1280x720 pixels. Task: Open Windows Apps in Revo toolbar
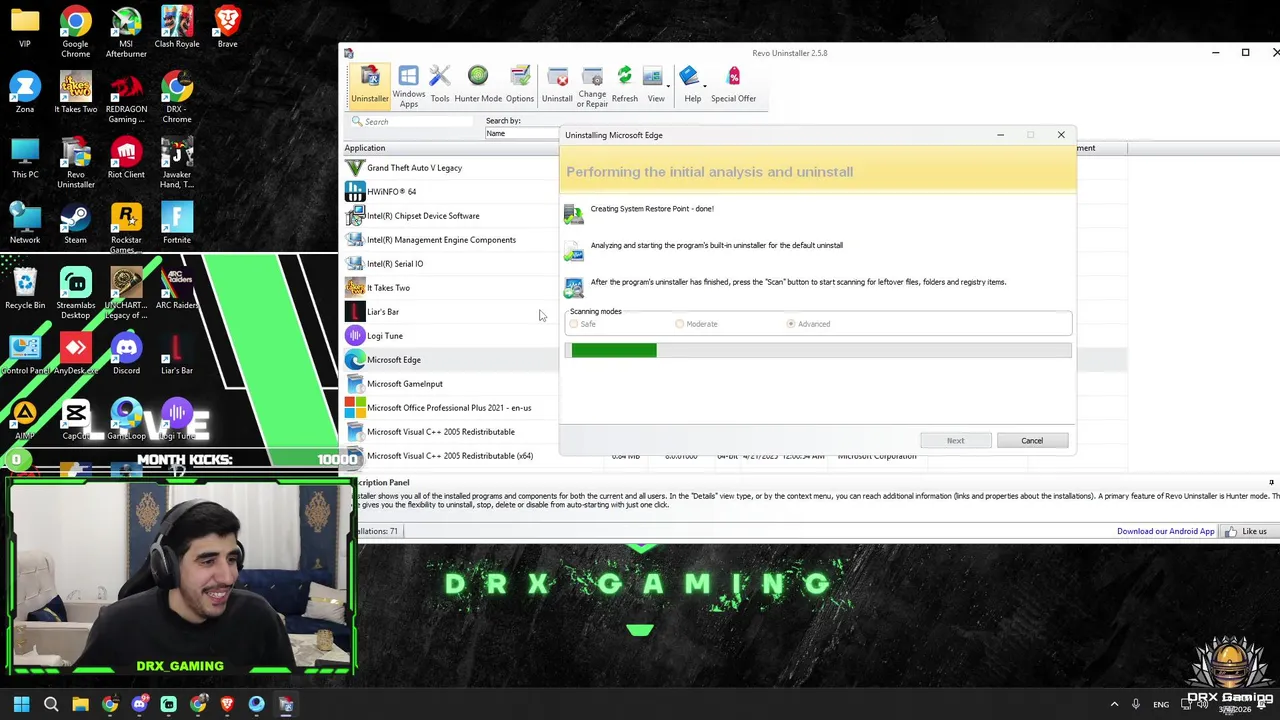coord(408,86)
